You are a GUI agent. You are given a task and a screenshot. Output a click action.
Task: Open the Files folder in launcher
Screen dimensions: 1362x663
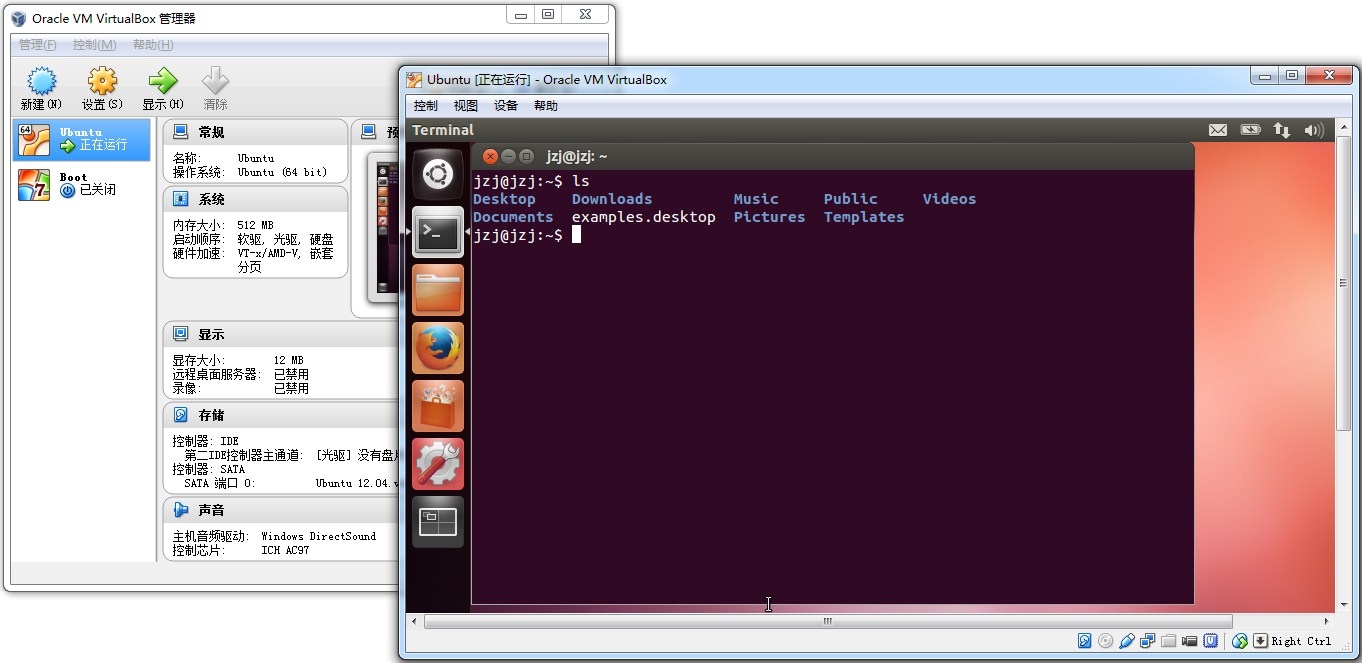click(x=437, y=290)
